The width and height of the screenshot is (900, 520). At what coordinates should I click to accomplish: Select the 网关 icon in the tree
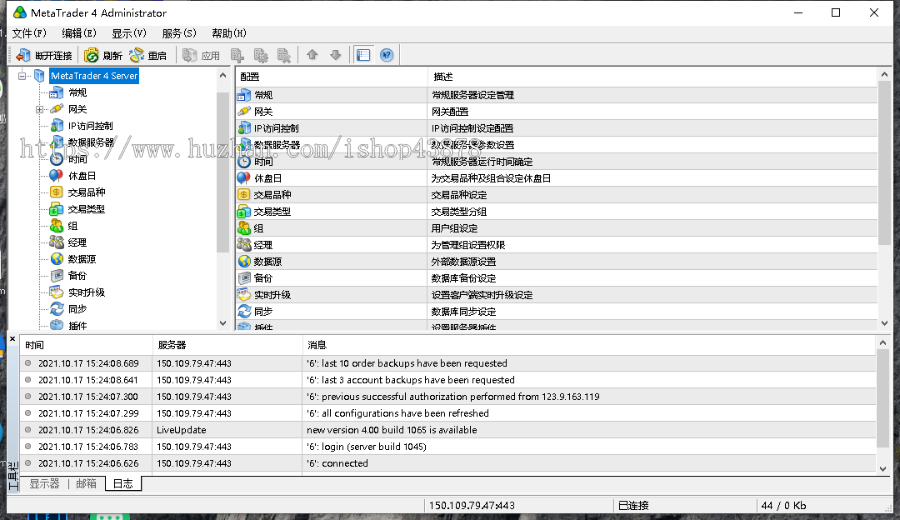coord(56,109)
